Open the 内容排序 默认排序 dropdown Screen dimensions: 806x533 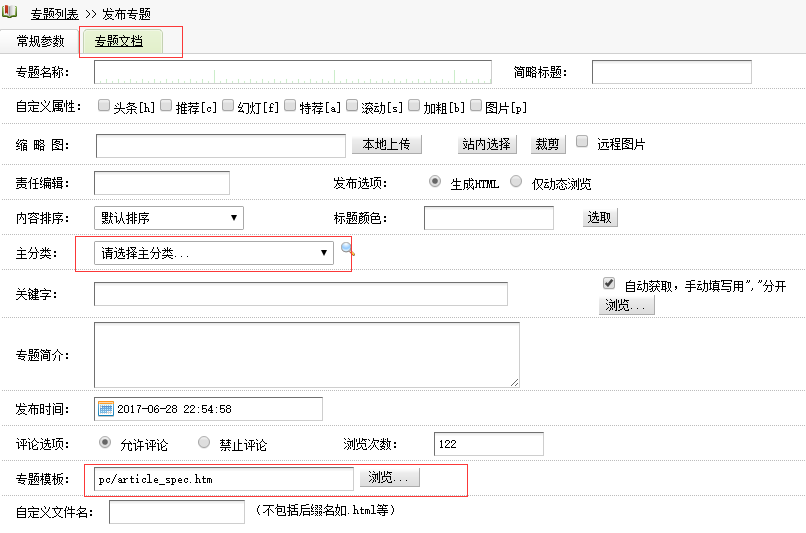point(168,217)
